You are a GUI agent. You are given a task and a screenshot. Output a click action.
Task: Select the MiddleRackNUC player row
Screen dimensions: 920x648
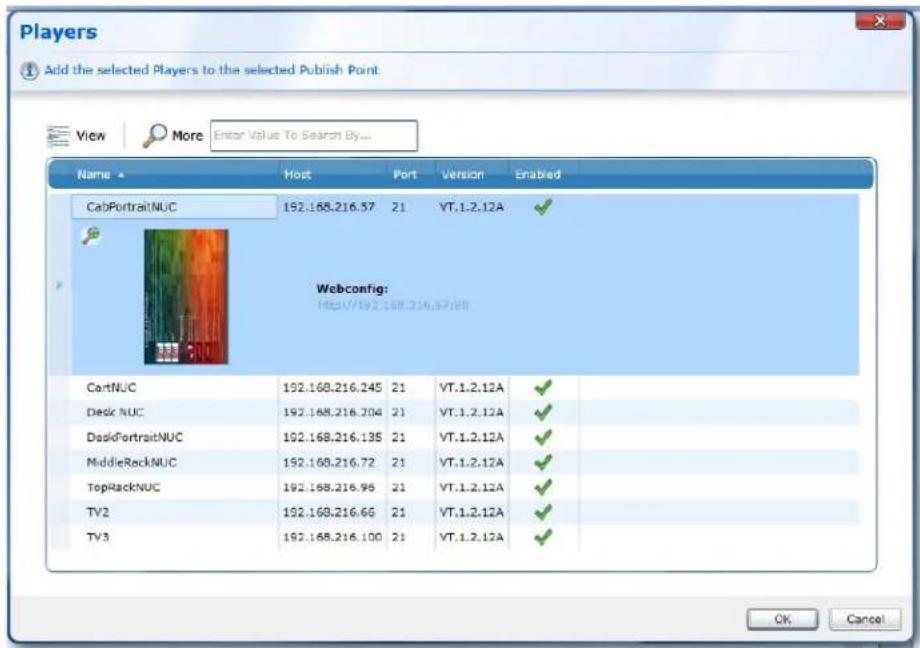click(x=455, y=463)
